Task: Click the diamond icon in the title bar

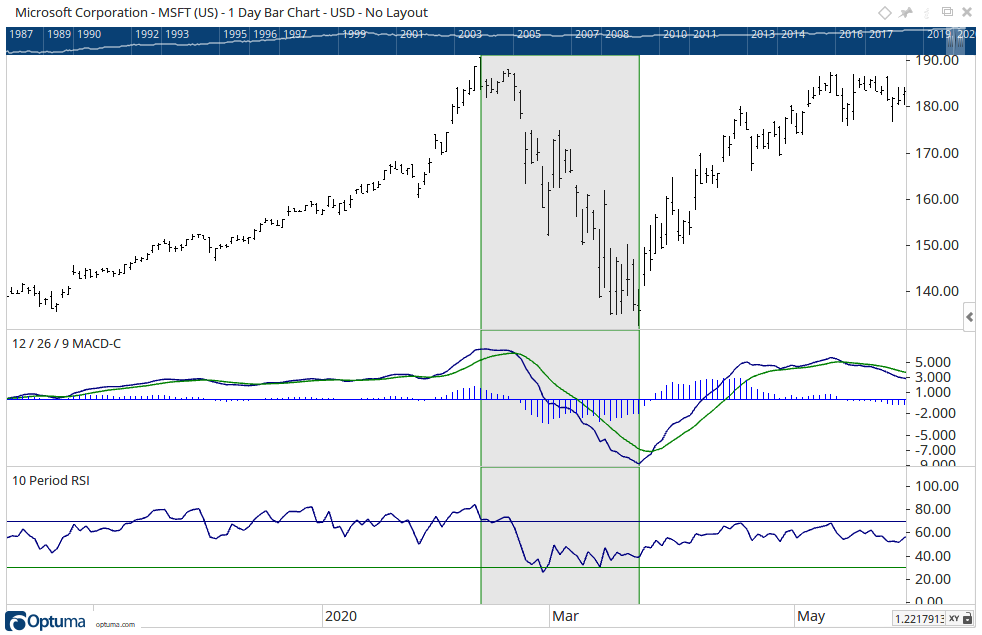Action: coord(884,13)
